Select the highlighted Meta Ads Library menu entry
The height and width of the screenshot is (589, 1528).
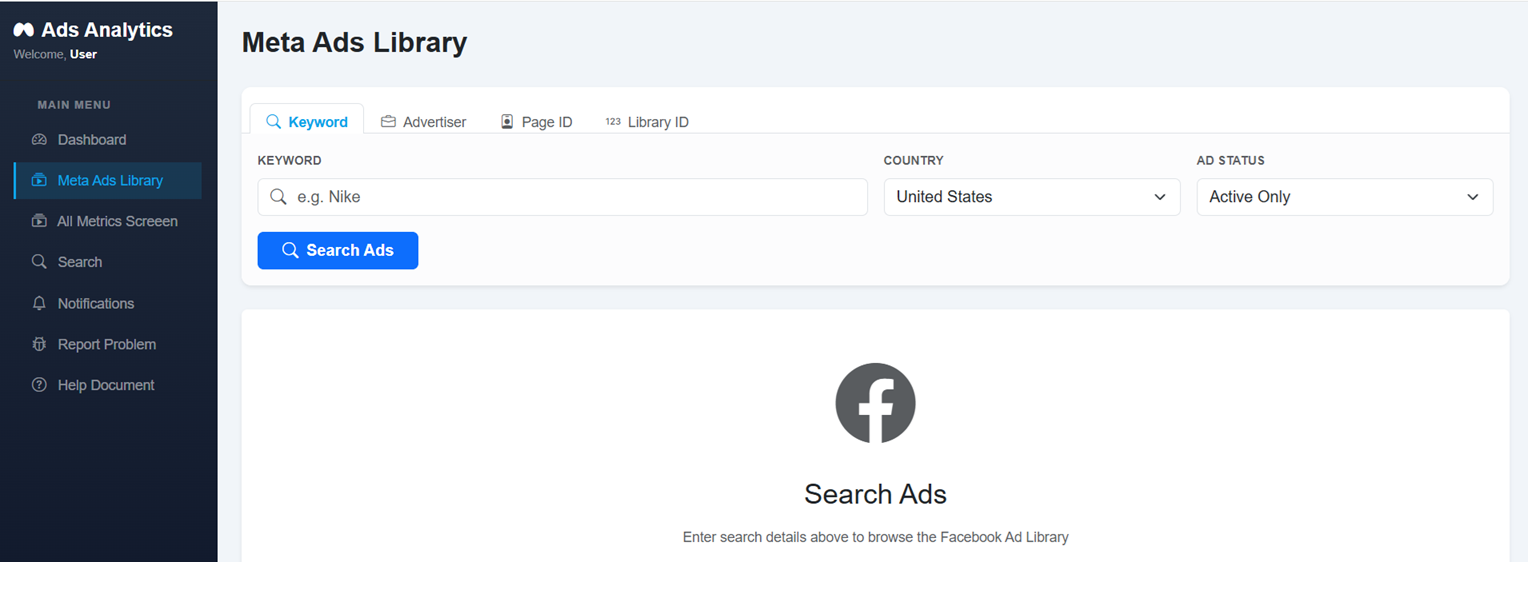(108, 180)
